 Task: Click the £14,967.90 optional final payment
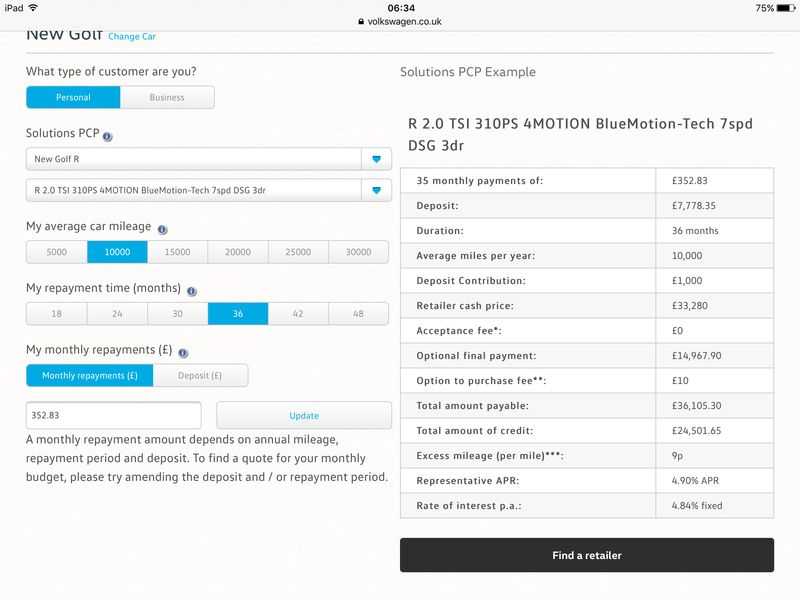pos(696,356)
